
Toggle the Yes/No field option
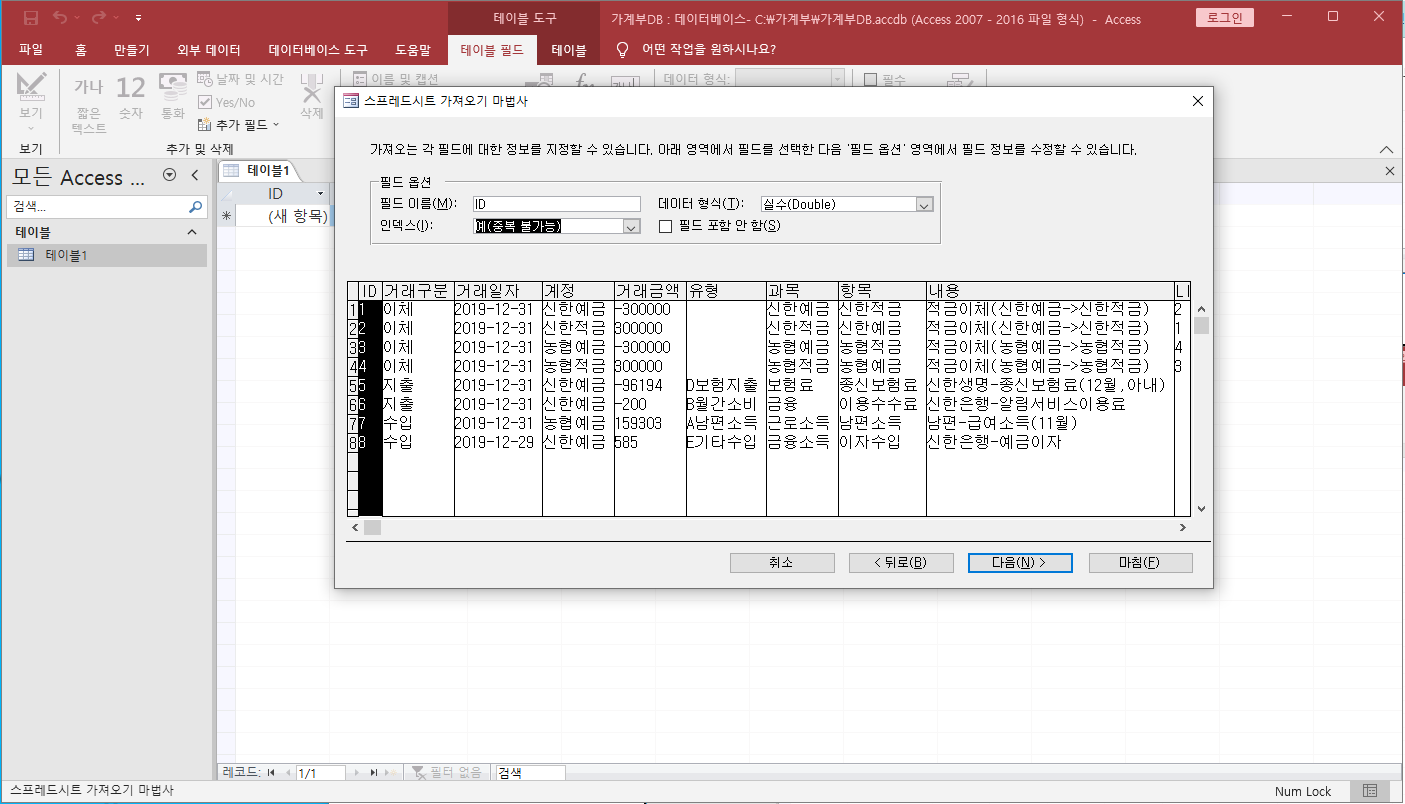click(227, 102)
